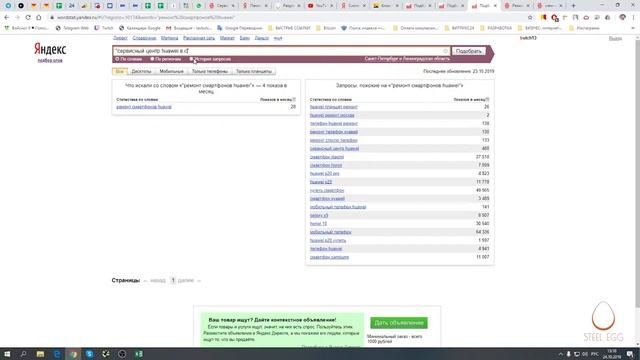Open the 'Маркет' top link
Image resolution: width=640 pixels, height=360 pixels.
coord(227,38)
